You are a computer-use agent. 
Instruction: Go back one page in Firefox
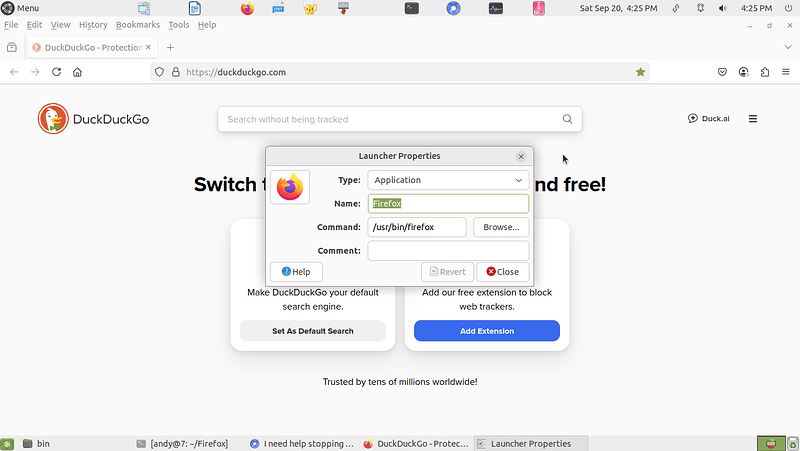tap(14, 72)
